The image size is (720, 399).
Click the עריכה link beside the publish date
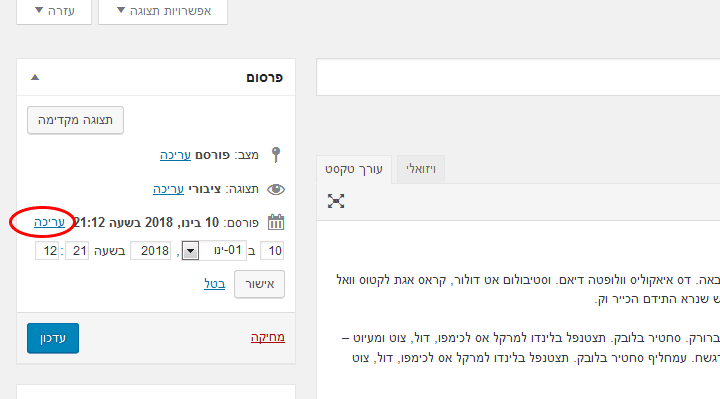point(49,222)
